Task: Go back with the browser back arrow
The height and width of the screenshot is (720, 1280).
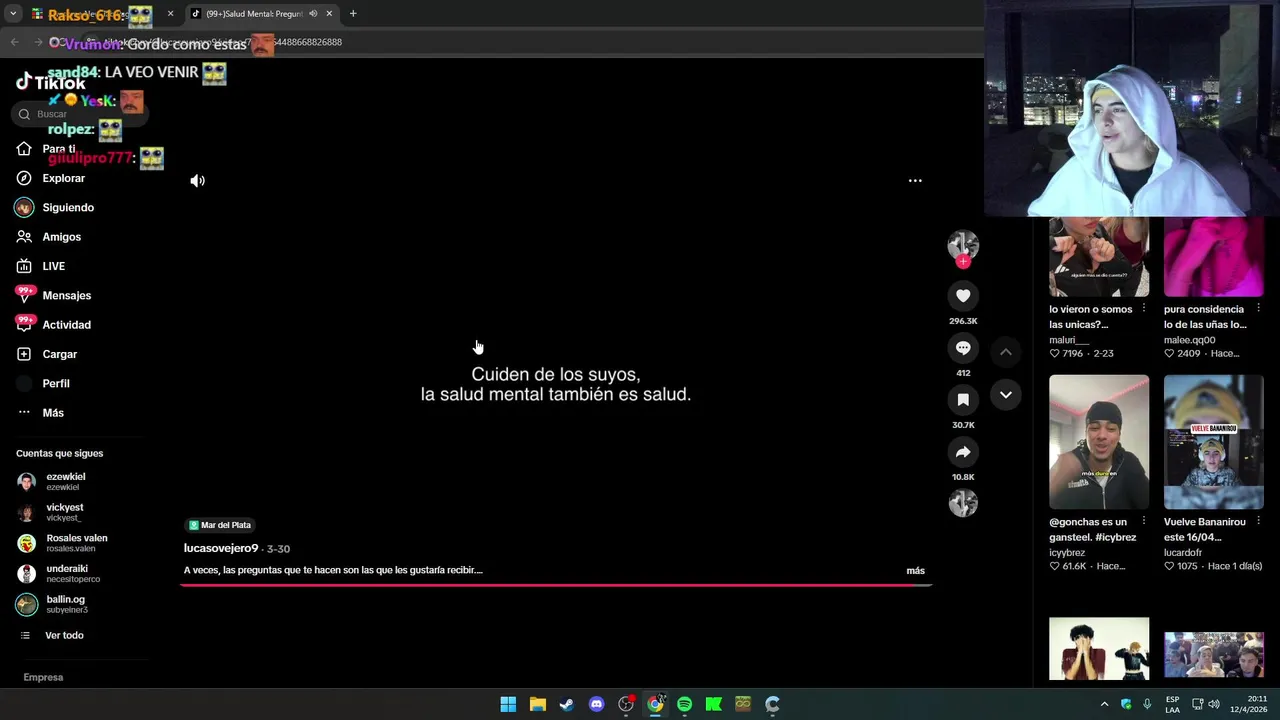Action: coord(15,42)
